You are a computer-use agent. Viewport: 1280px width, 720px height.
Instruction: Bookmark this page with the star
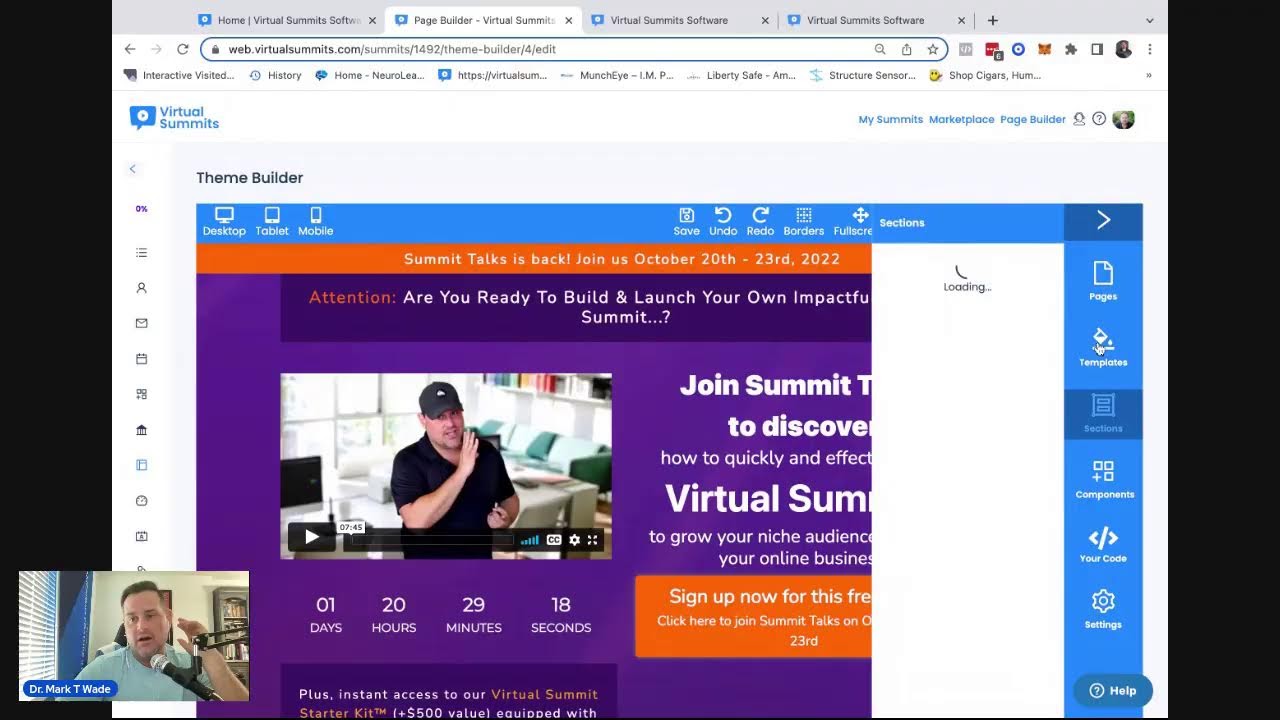[932, 49]
